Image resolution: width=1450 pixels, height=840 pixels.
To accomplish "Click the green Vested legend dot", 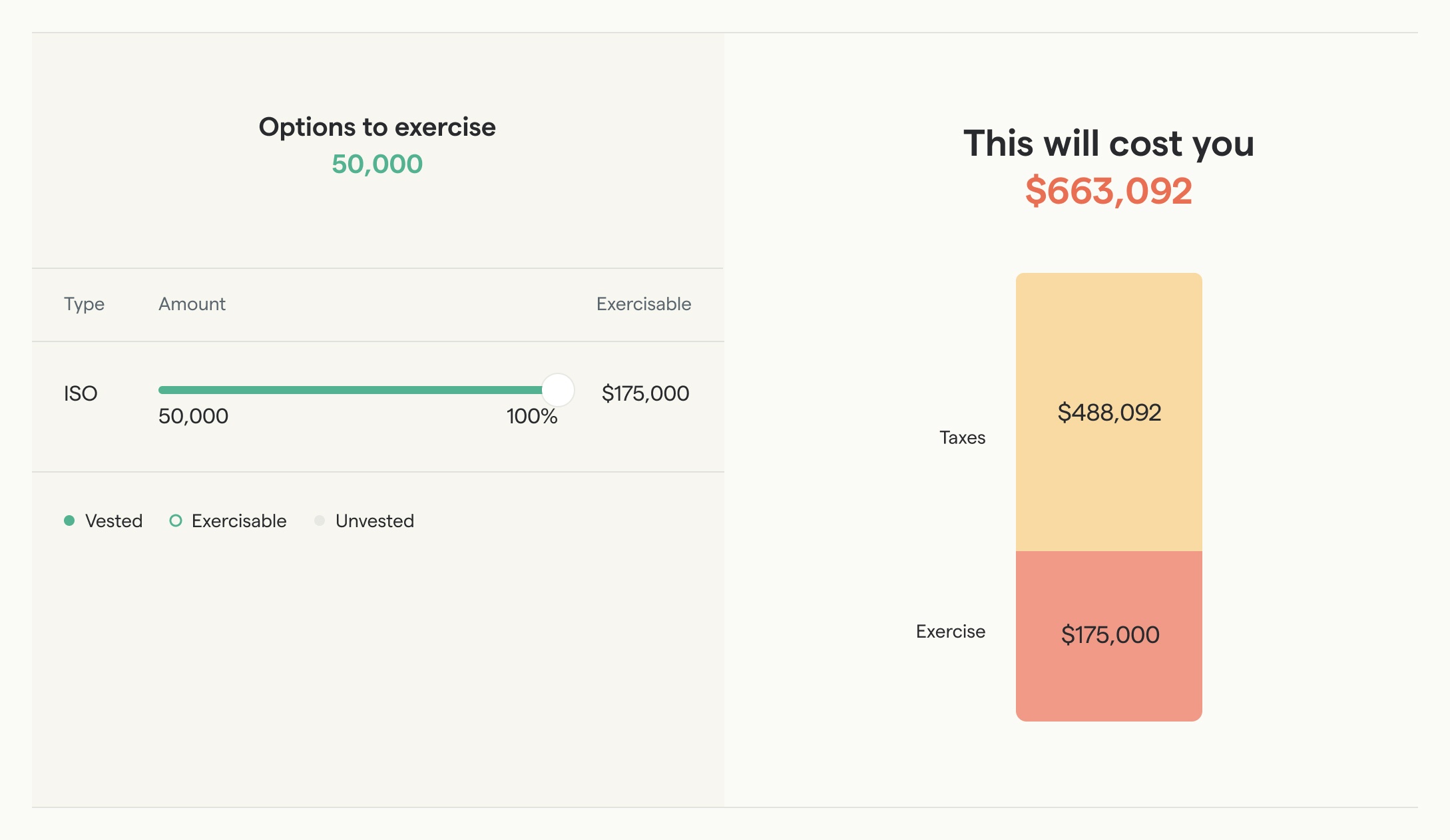I will point(69,521).
